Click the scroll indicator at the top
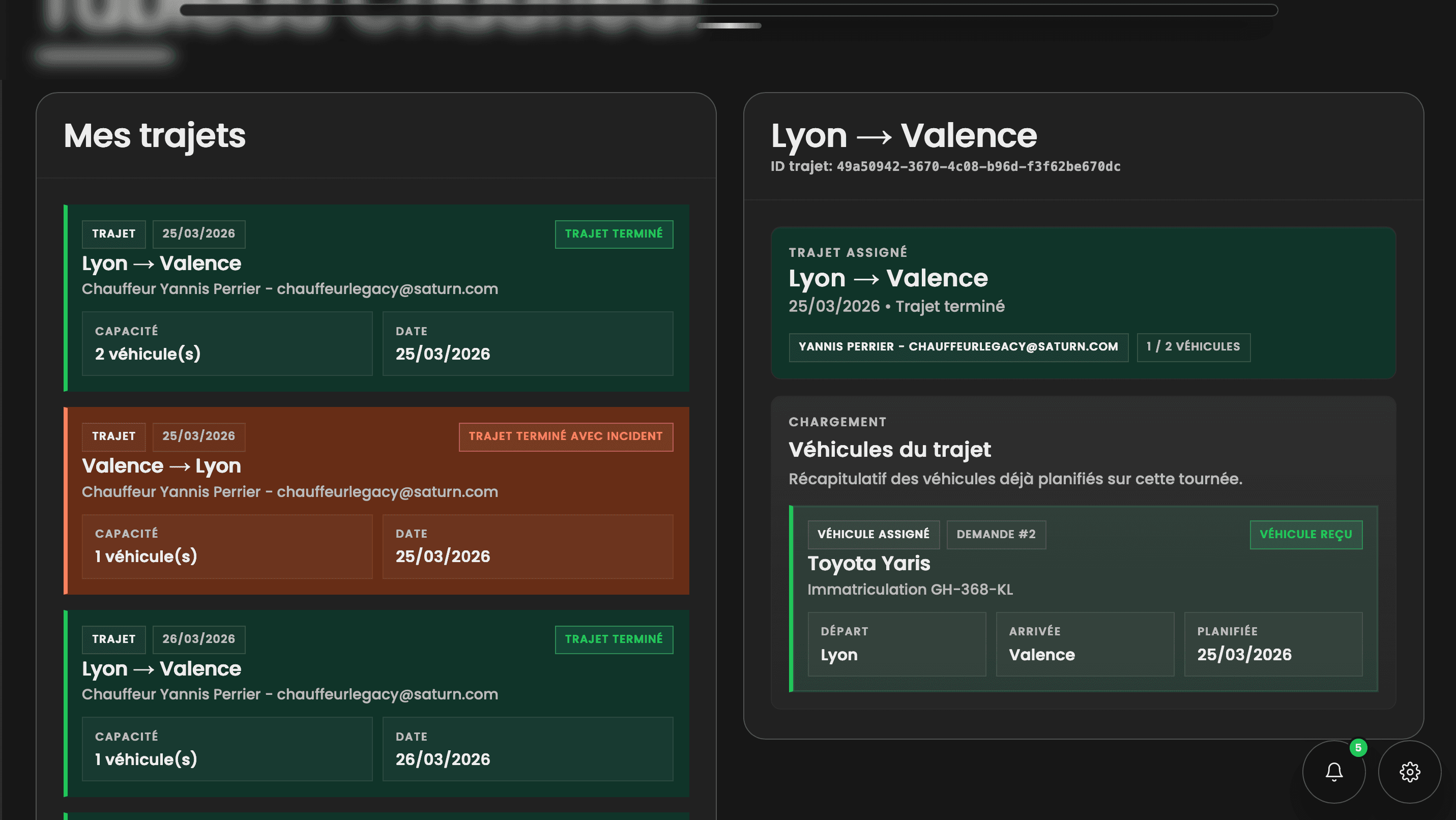Viewport: 1456px width, 820px height. pyautogui.click(x=728, y=25)
